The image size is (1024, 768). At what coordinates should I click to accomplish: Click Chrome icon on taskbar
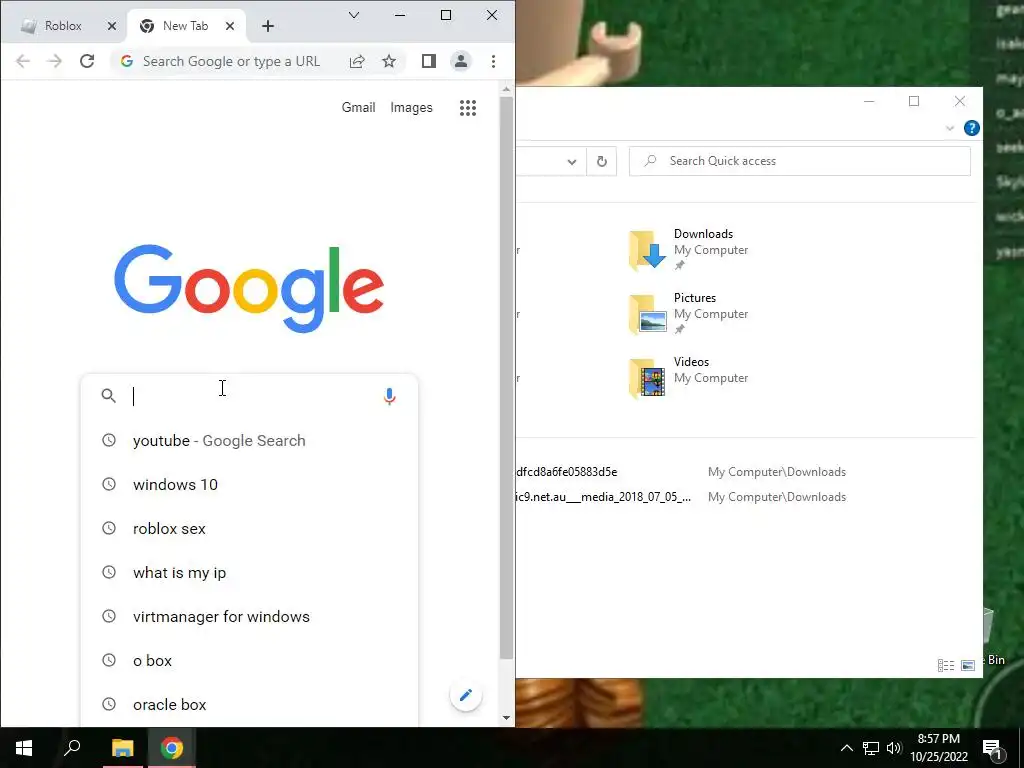click(x=172, y=748)
